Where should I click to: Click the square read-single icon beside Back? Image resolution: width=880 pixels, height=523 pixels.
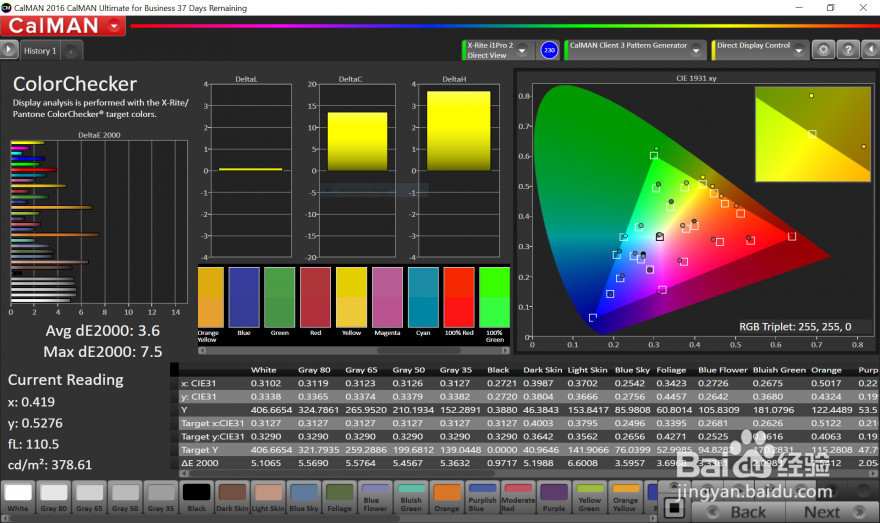click(673, 508)
